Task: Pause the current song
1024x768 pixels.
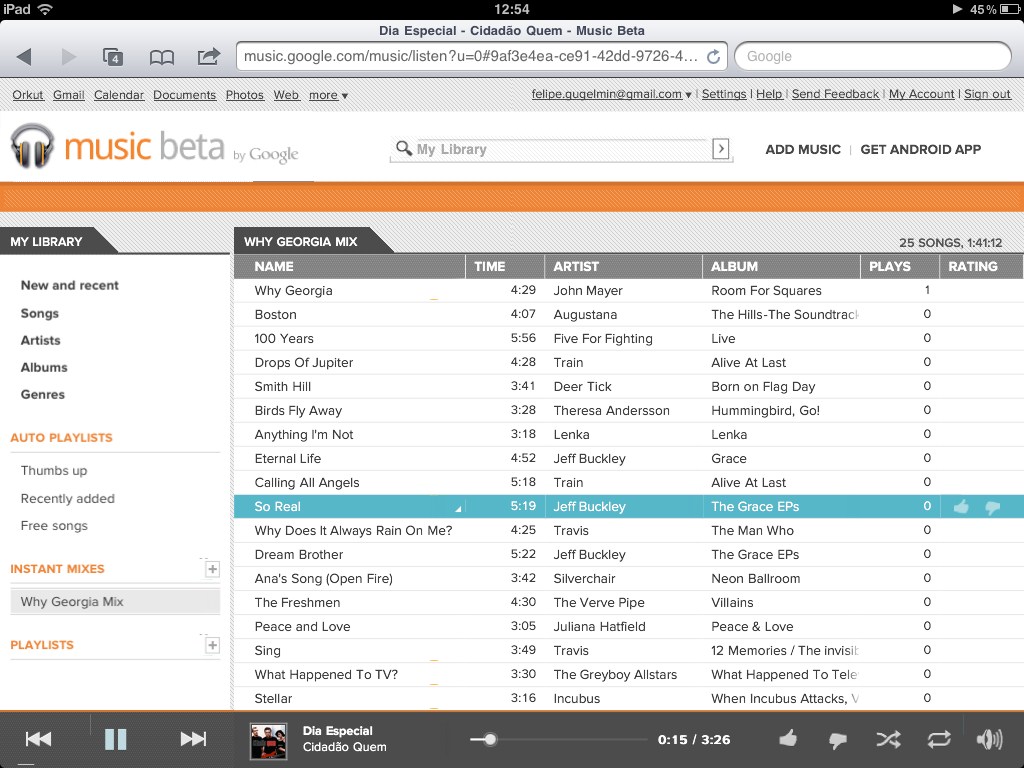Action: [x=116, y=739]
